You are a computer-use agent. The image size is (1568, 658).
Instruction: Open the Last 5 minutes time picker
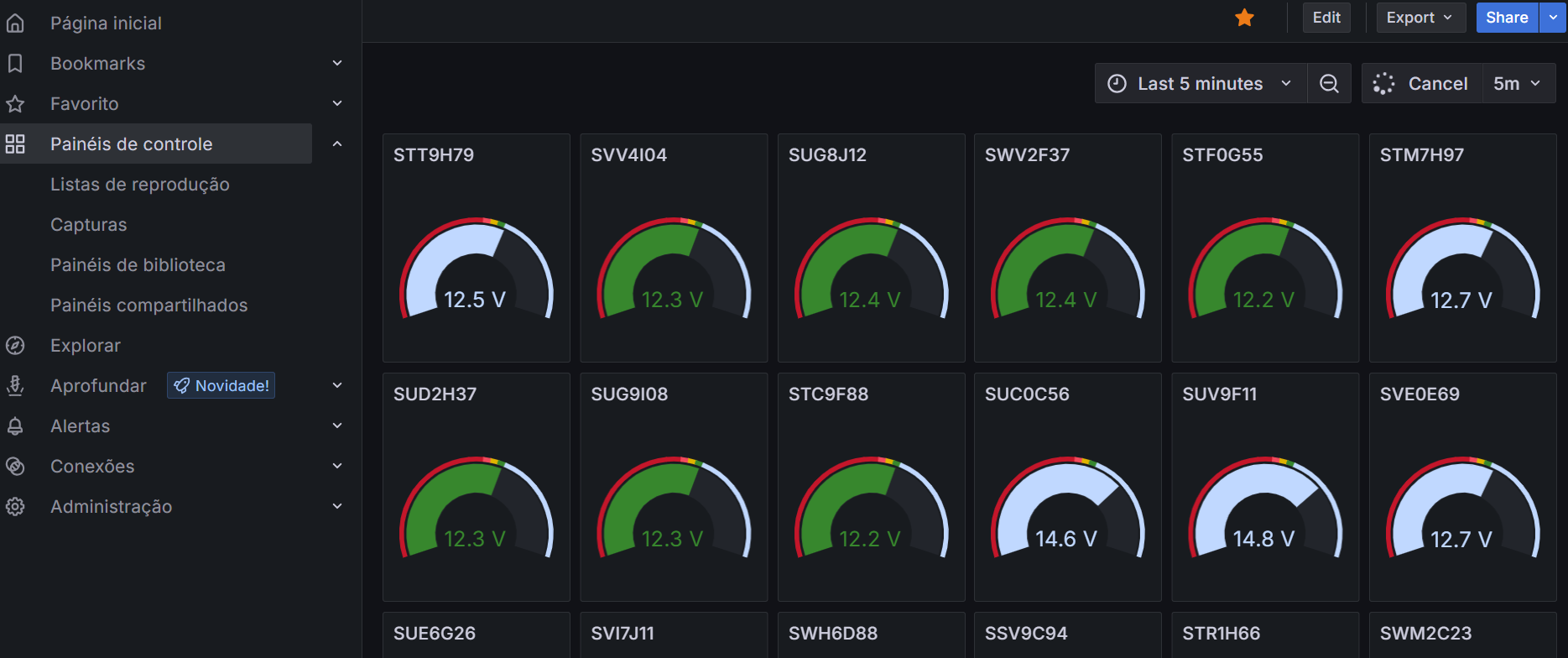pyautogui.click(x=1200, y=84)
